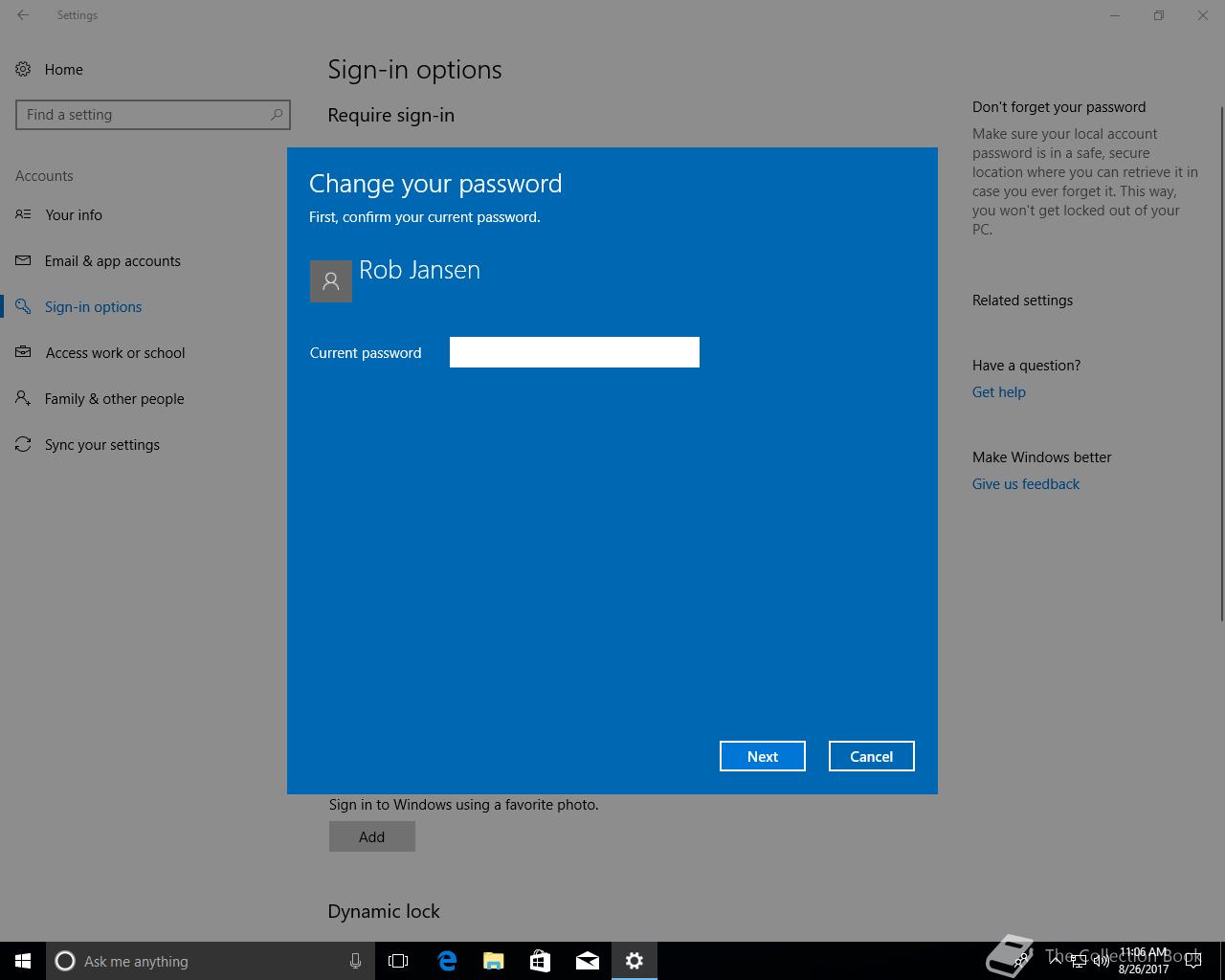
Task: Click the back arrow in Settings
Action: pyautogui.click(x=23, y=15)
